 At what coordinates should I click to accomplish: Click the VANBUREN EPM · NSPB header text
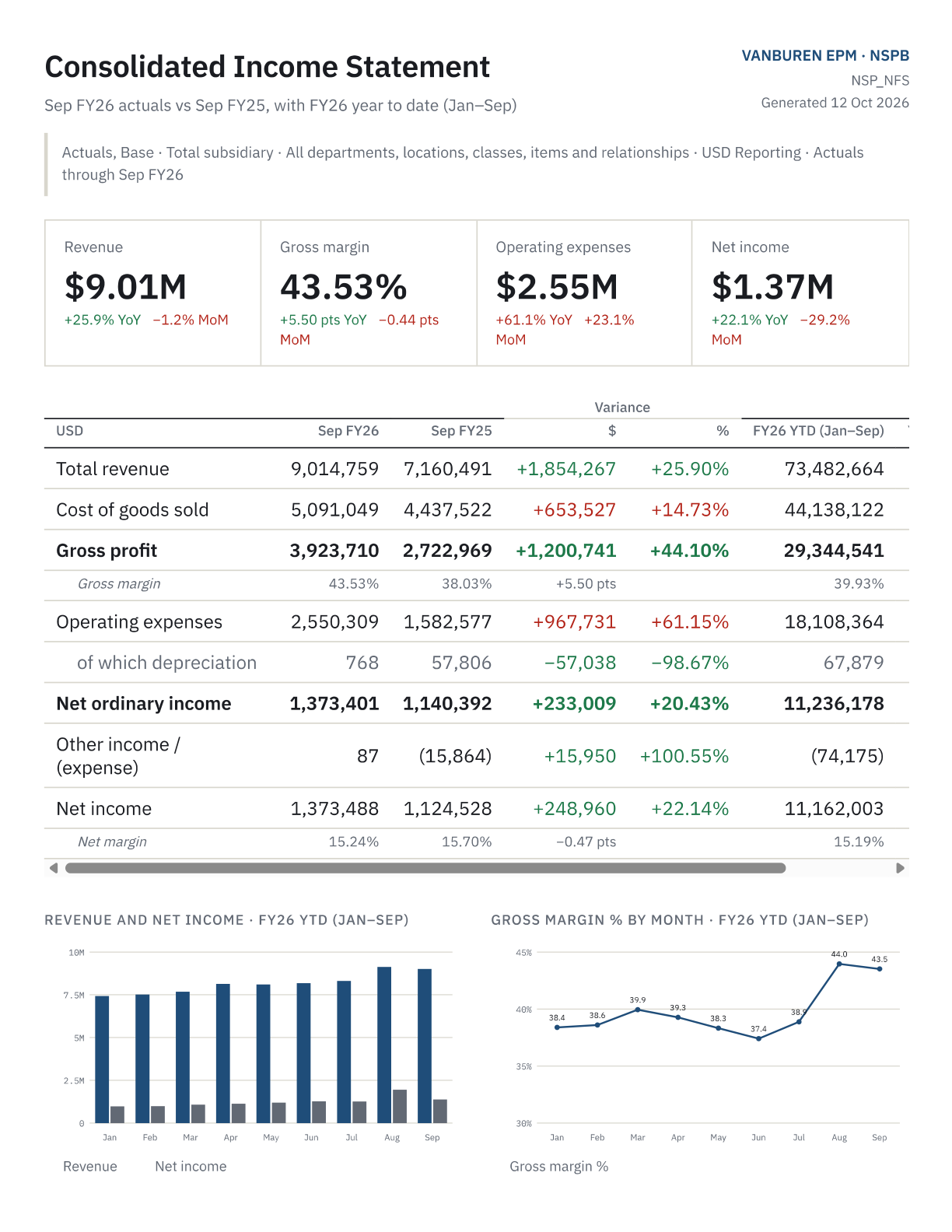pos(825,56)
